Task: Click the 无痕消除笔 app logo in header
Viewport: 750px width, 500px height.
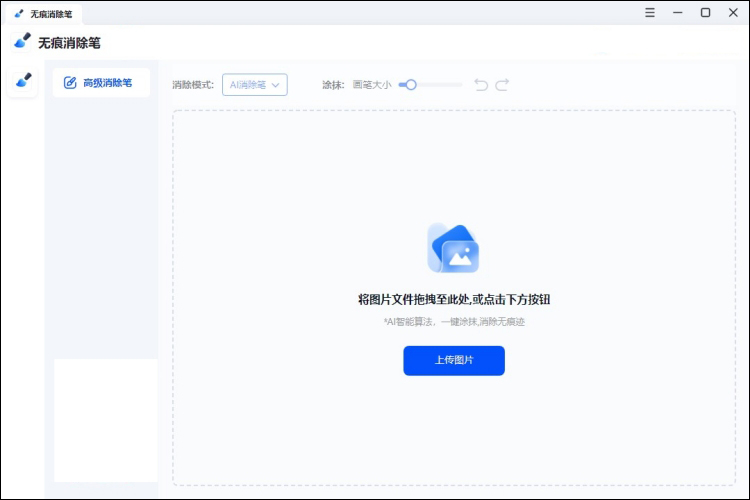Action: (22, 42)
